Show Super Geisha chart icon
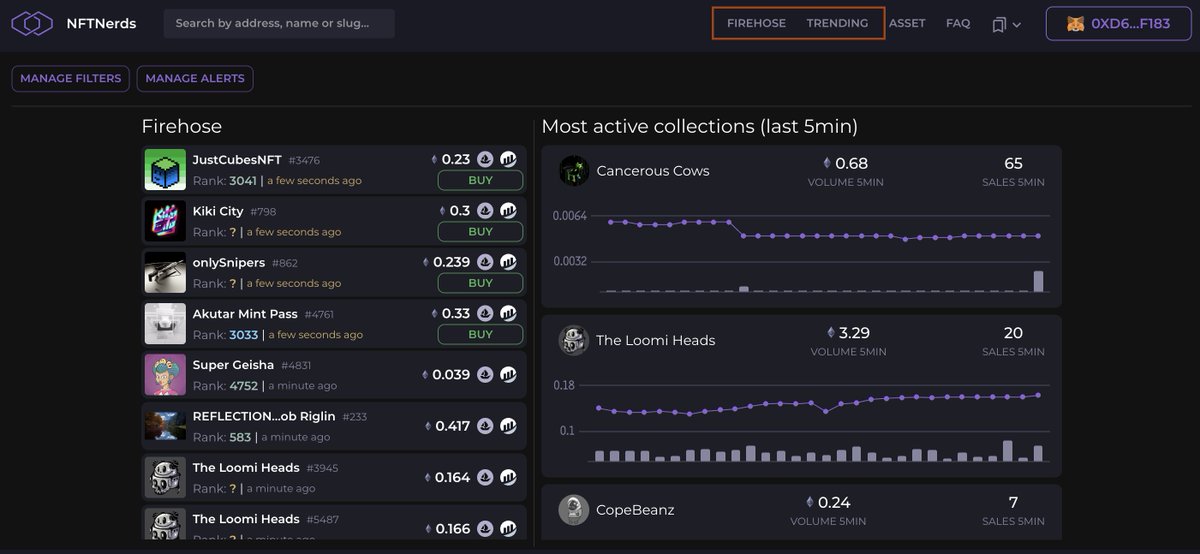 click(x=508, y=375)
